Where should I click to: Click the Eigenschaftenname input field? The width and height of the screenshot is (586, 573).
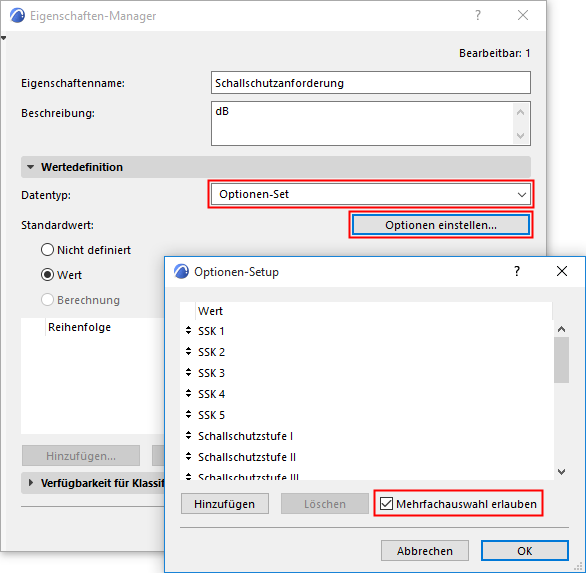pyautogui.click(x=371, y=83)
